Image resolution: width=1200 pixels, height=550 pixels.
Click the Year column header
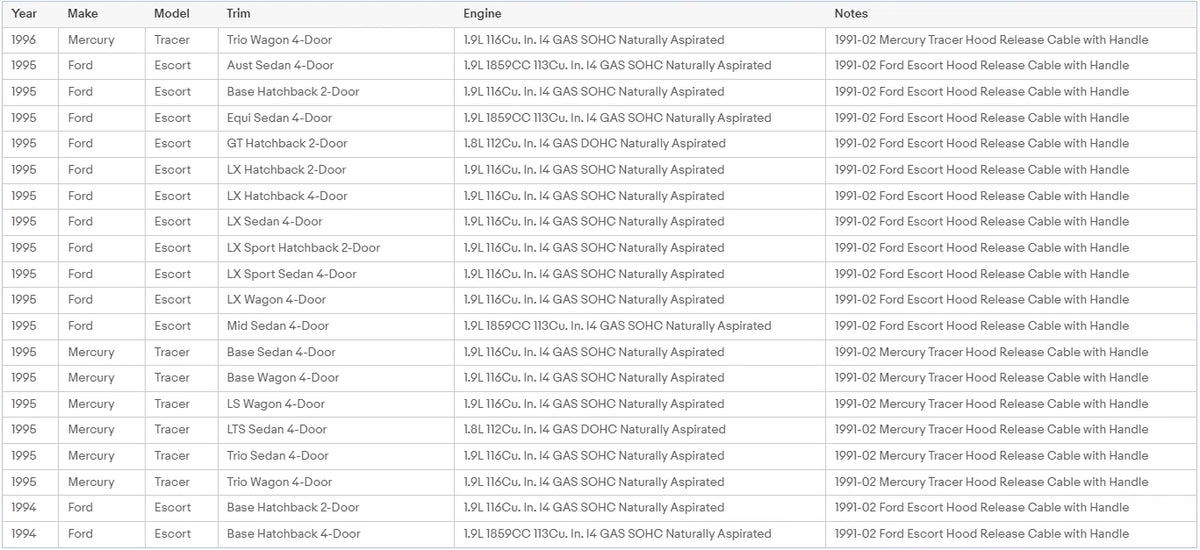pos(29,14)
